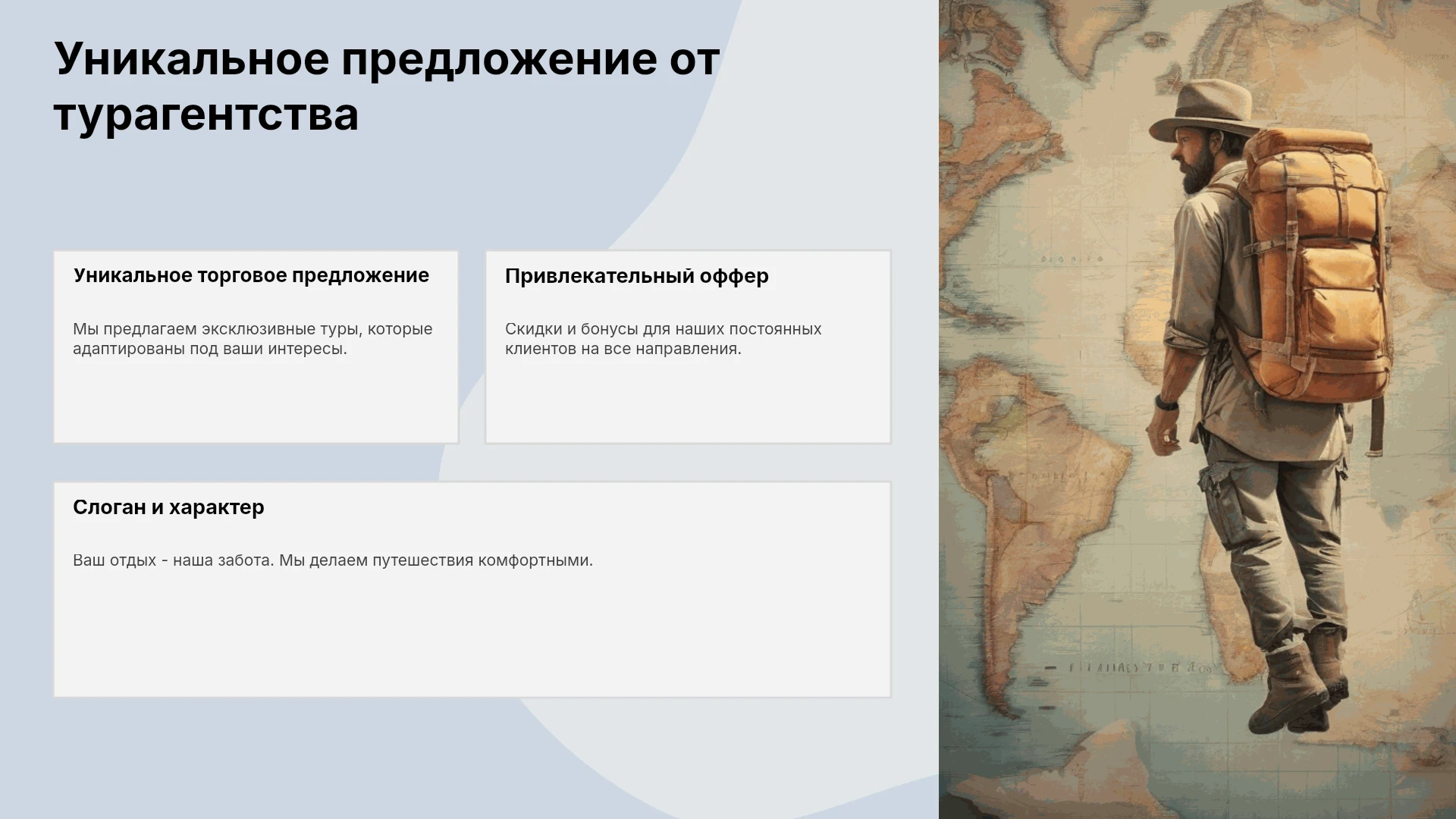Click the exclusive tours description paragraph
1456x819 pixels.
253,339
